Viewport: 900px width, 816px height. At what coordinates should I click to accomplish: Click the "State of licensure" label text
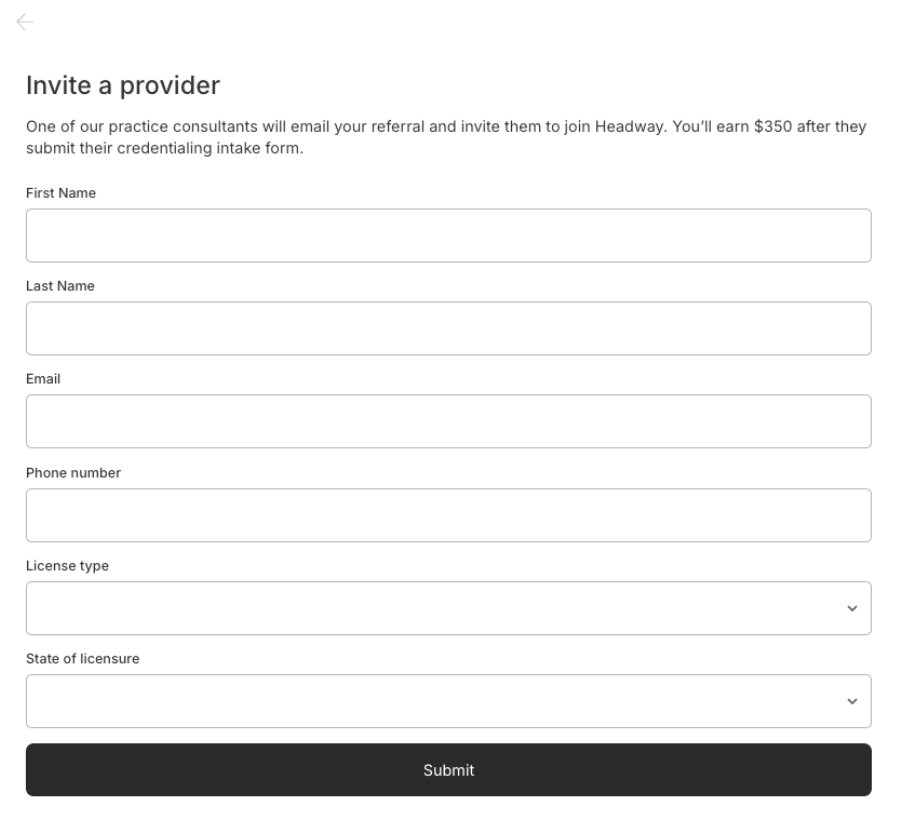point(82,659)
